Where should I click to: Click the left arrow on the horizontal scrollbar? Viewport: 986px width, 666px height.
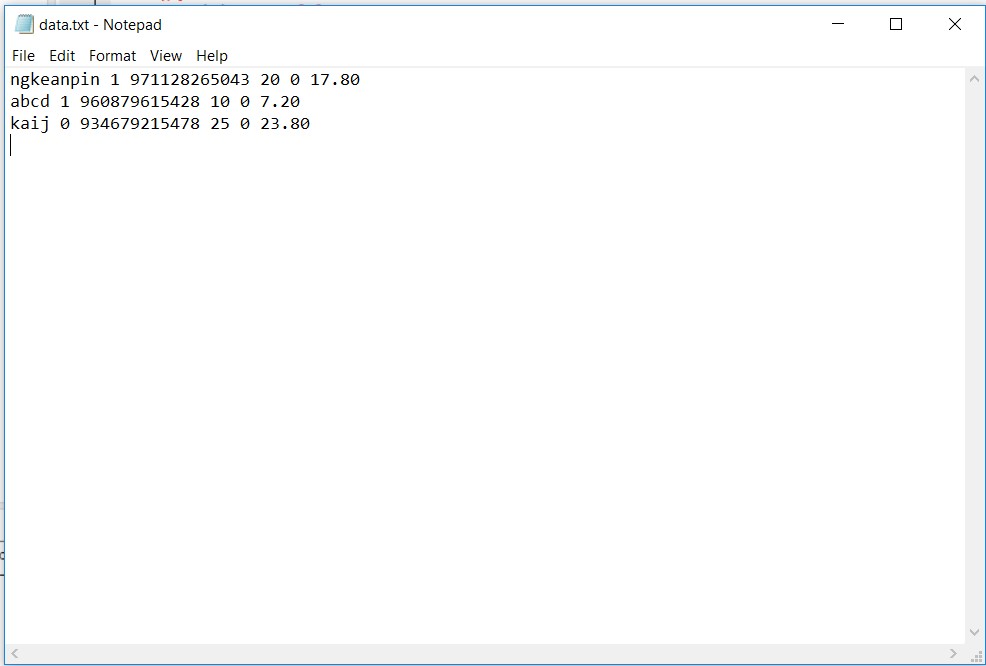pyautogui.click(x=14, y=651)
